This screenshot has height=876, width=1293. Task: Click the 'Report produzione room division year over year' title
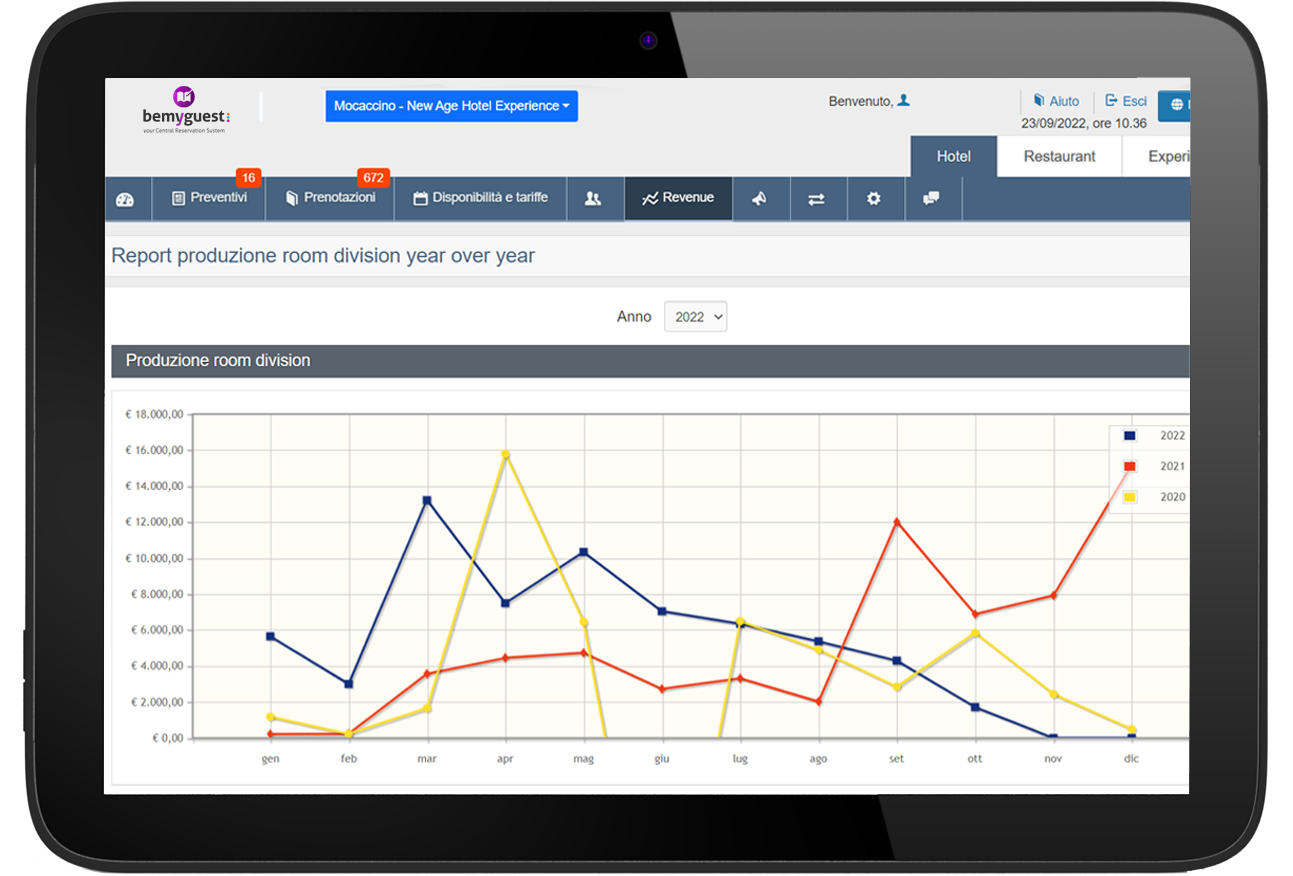pyautogui.click(x=323, y=256)
